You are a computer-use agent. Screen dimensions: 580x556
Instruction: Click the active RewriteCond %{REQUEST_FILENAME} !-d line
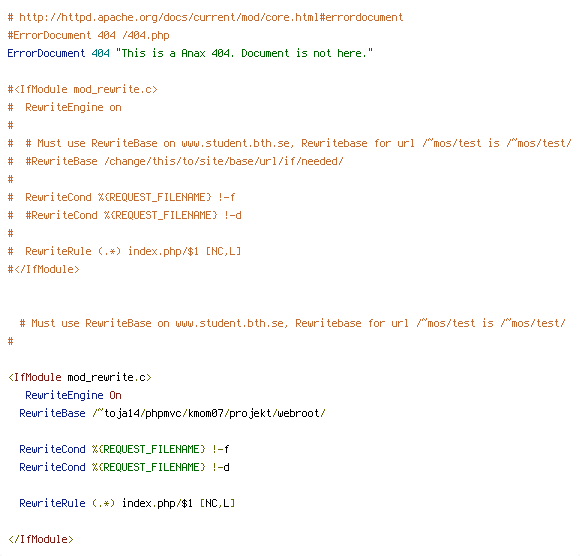tap(124, 467)
